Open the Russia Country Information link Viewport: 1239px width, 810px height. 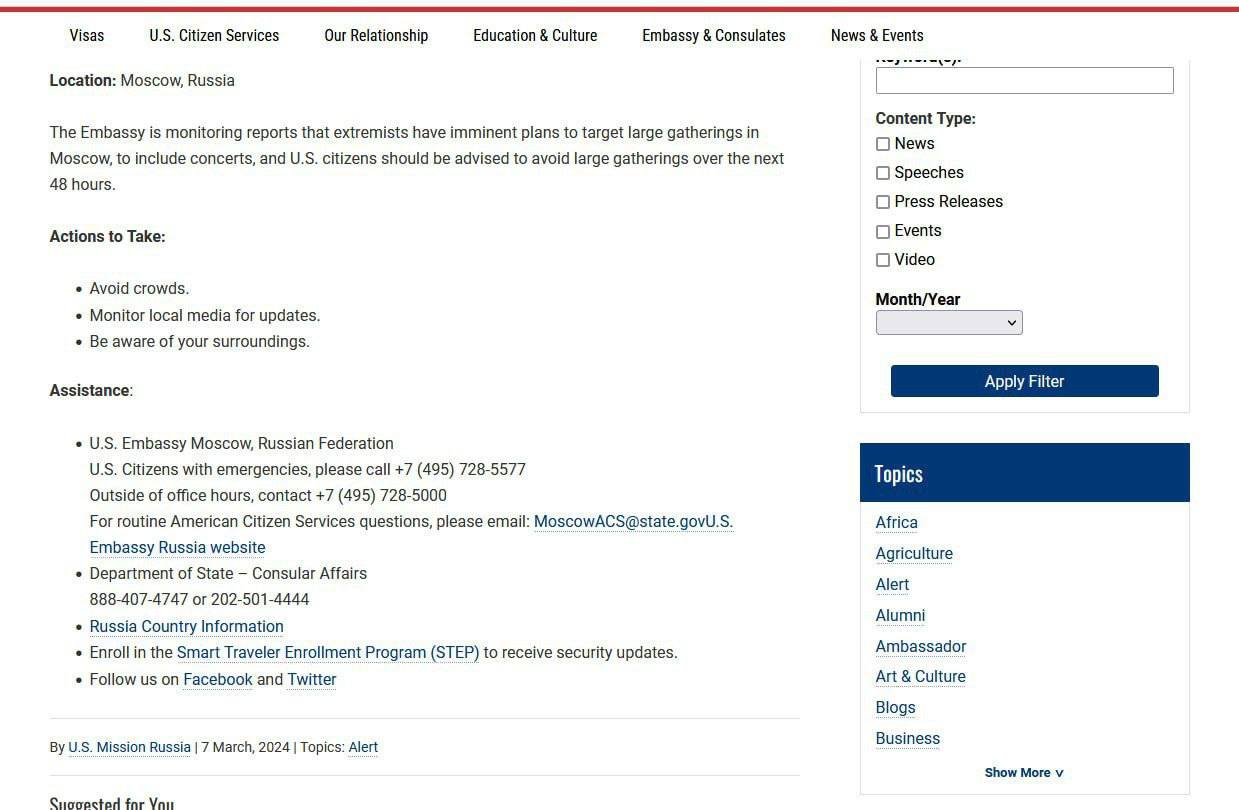pos(186,627)
